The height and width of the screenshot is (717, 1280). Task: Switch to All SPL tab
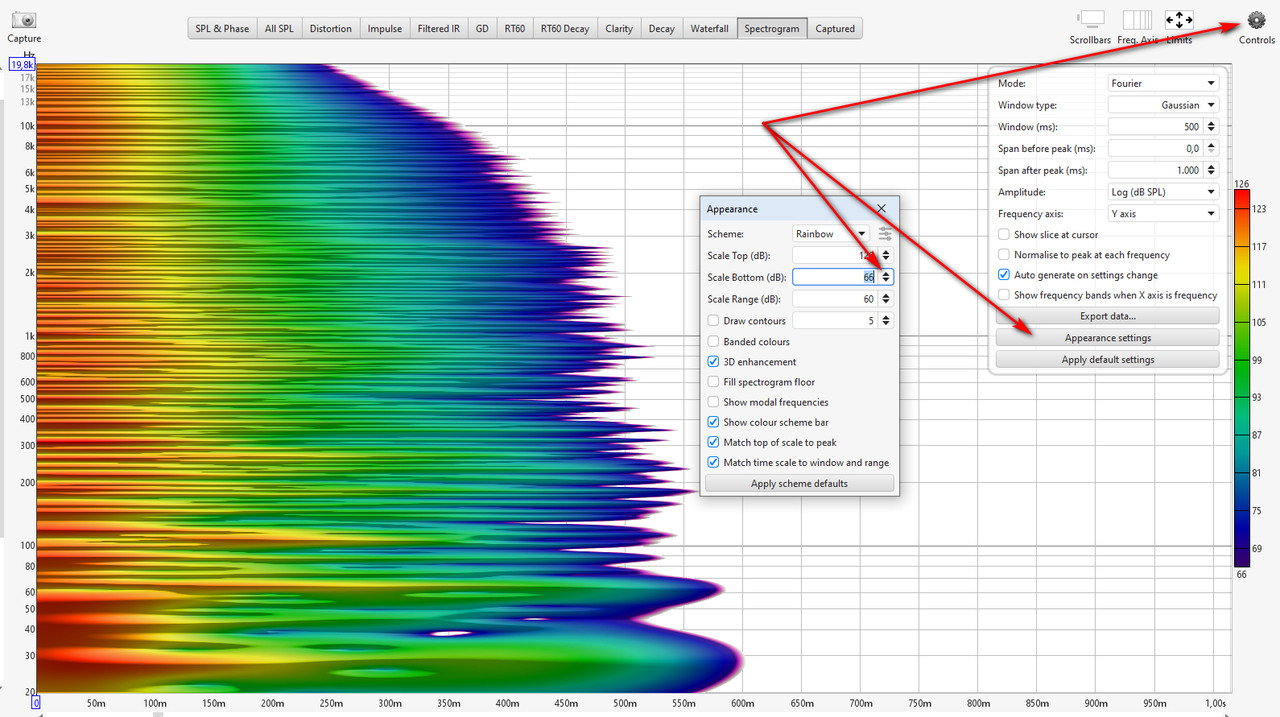[279, 29]
